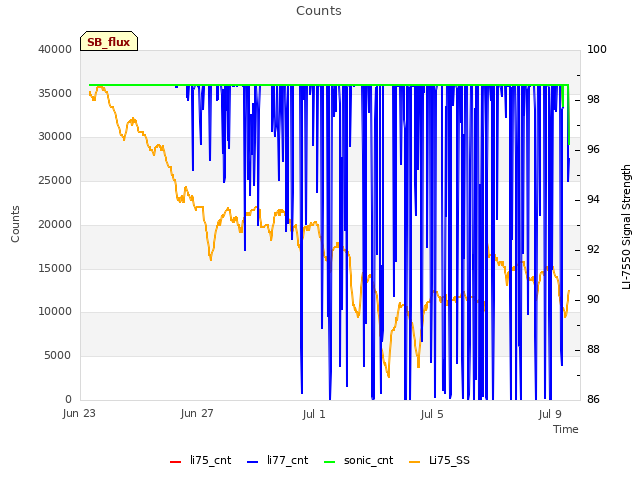The width and height of the screenshot is (640, 480).
Task: Click the 'Jul 9' x-axis label
Action: 550,414
